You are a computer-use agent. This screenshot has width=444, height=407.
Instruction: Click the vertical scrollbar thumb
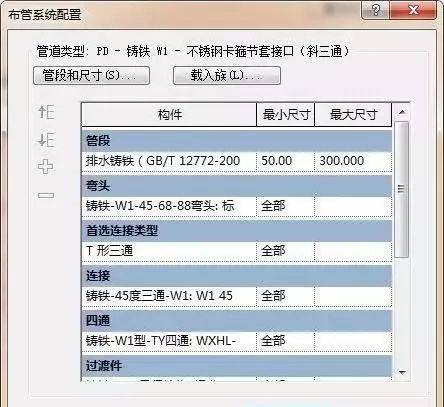[401, 189]
